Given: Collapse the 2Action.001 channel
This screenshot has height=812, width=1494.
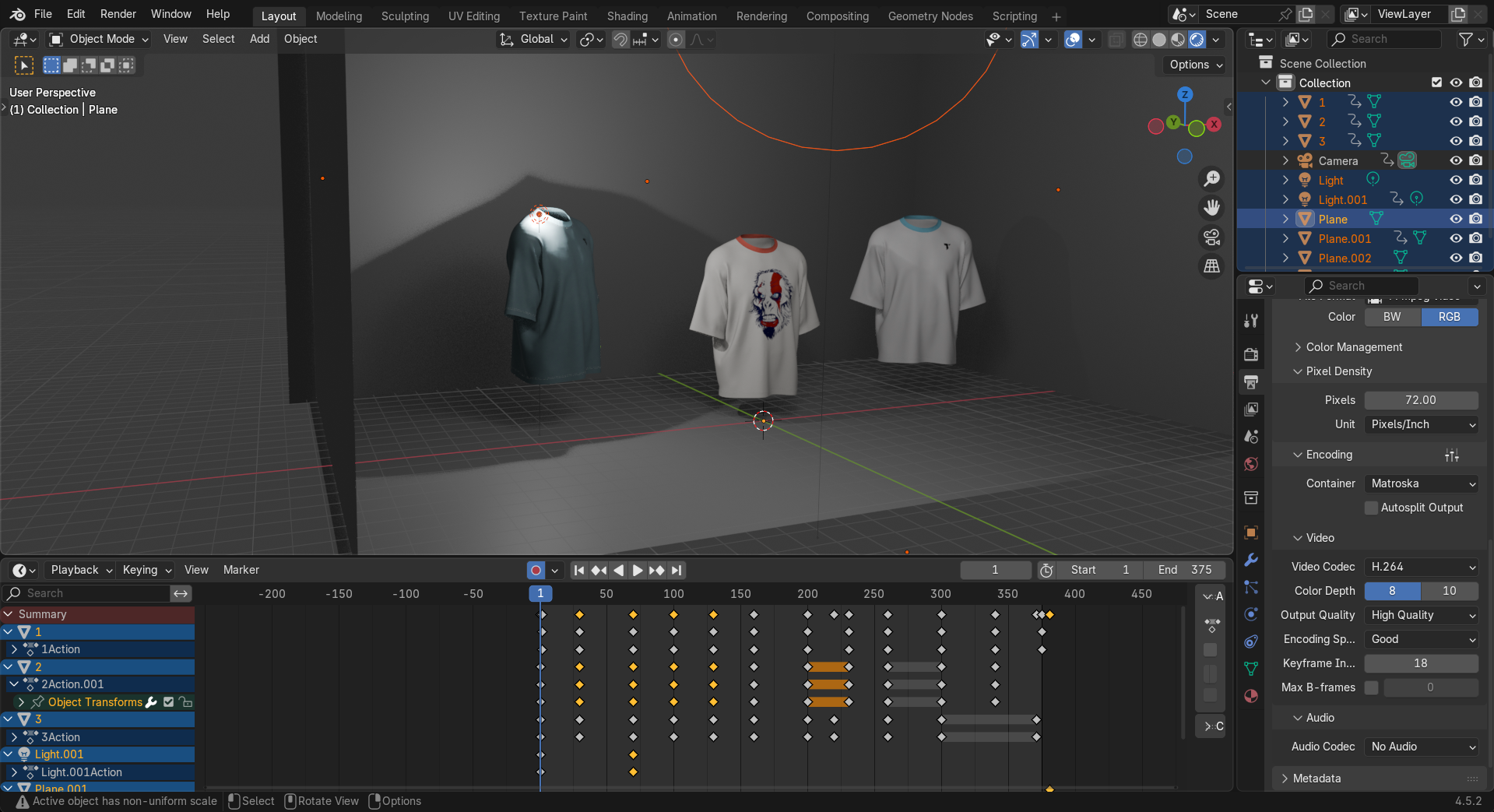Looking at the screenshot, I should [x=14, y=684].
